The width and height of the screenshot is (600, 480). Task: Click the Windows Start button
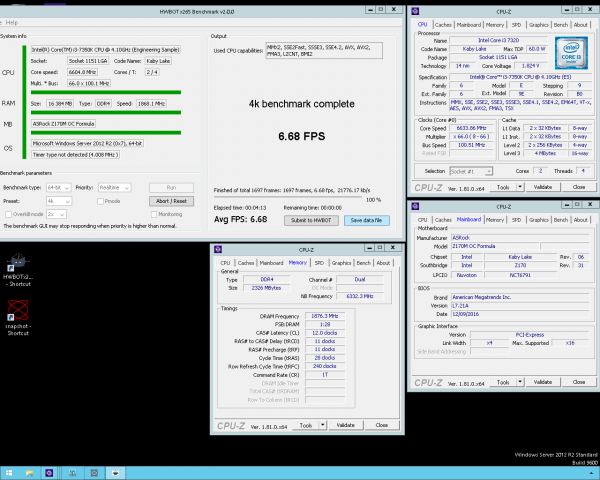coord(9,473)
